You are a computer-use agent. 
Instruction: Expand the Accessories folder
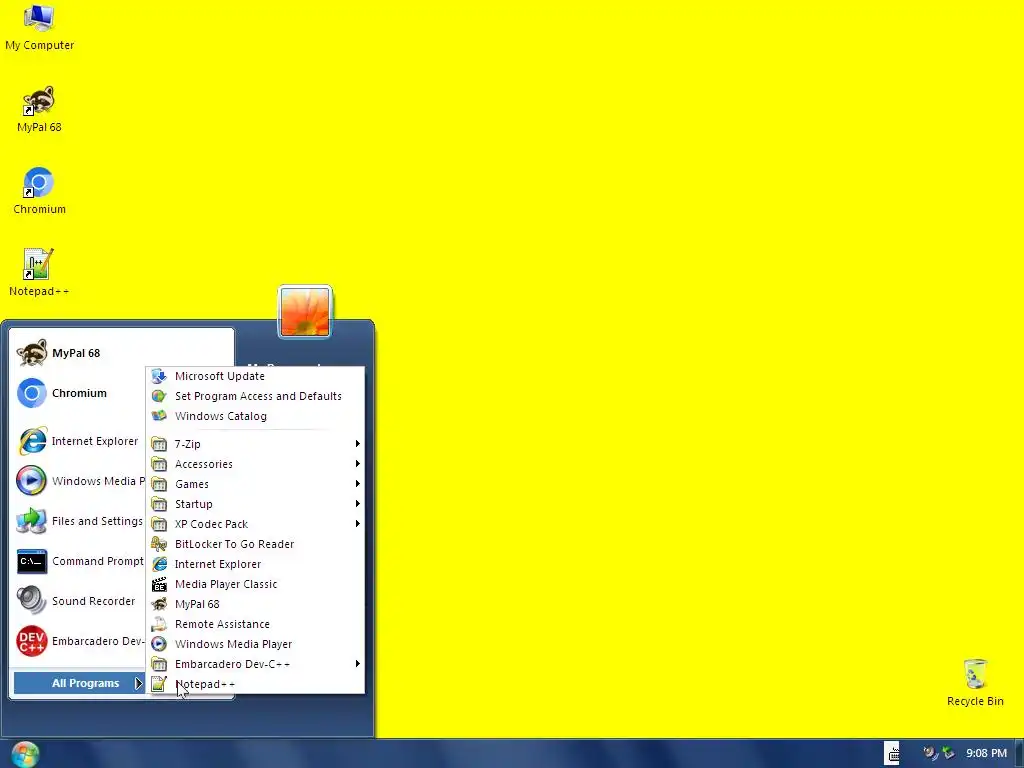click(x=256, y=464)
